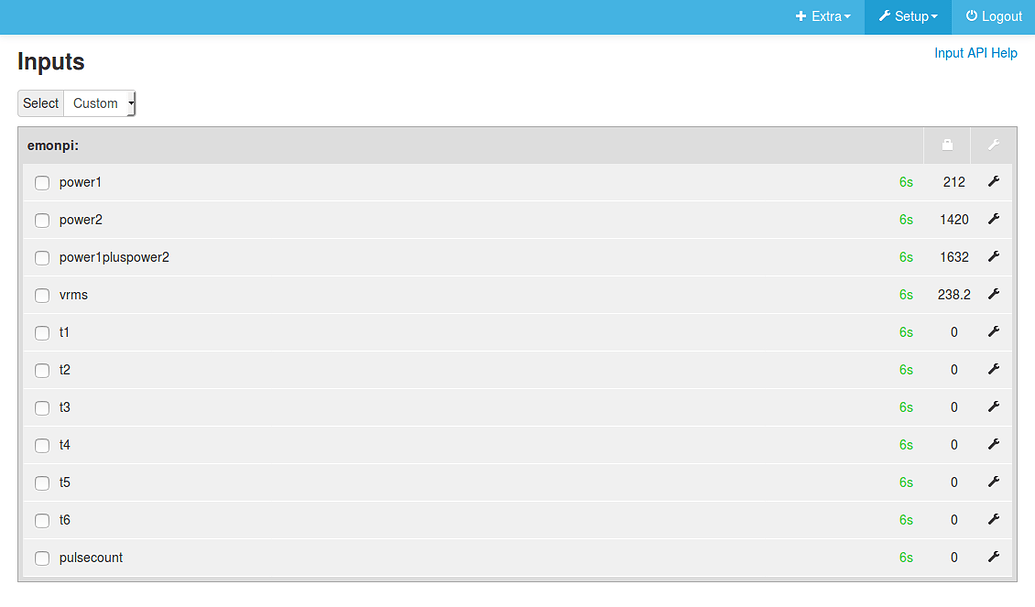Click the pulsecount input name

point(91,558)
